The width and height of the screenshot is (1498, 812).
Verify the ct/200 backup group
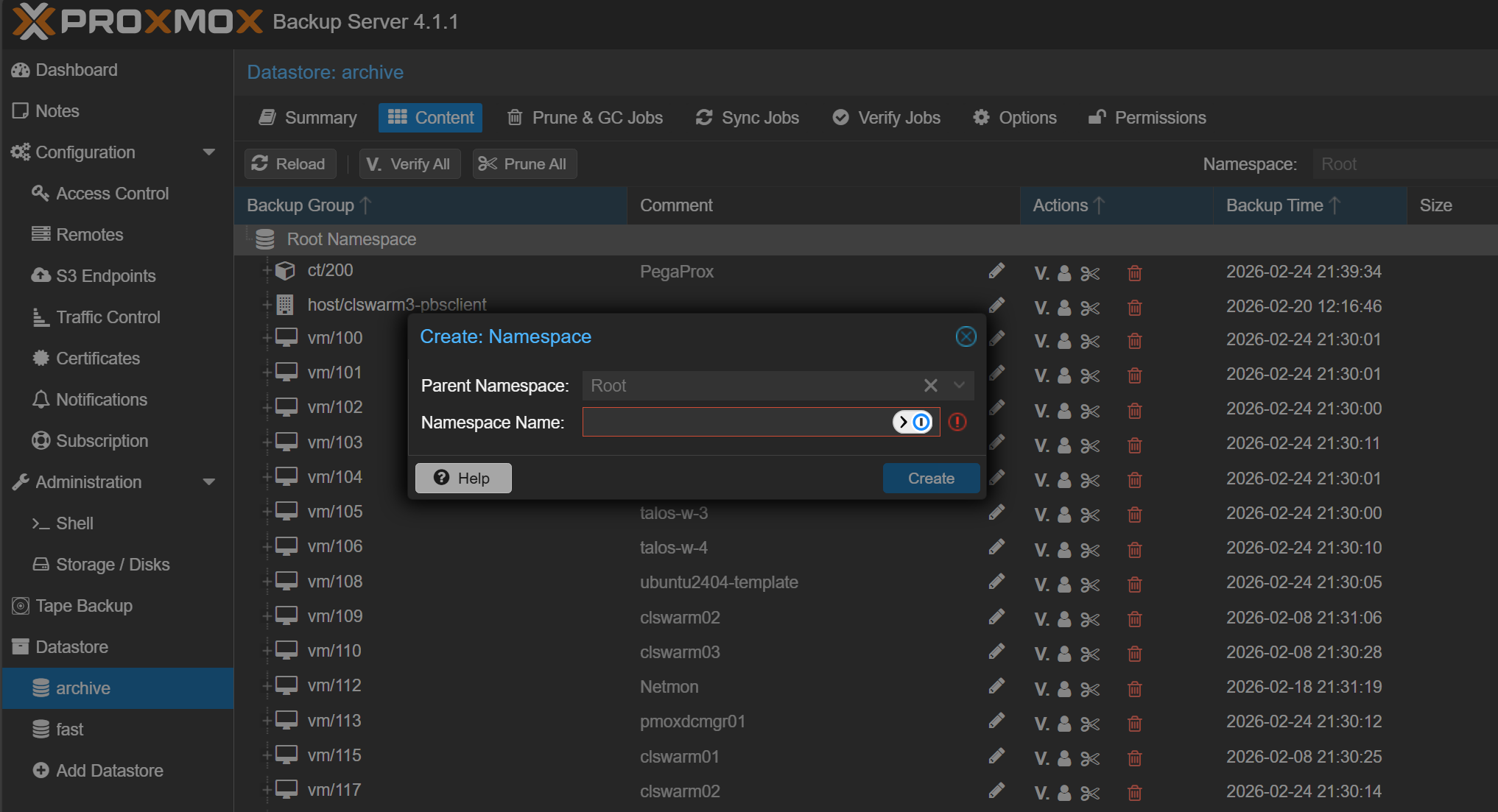(1041, 273)
